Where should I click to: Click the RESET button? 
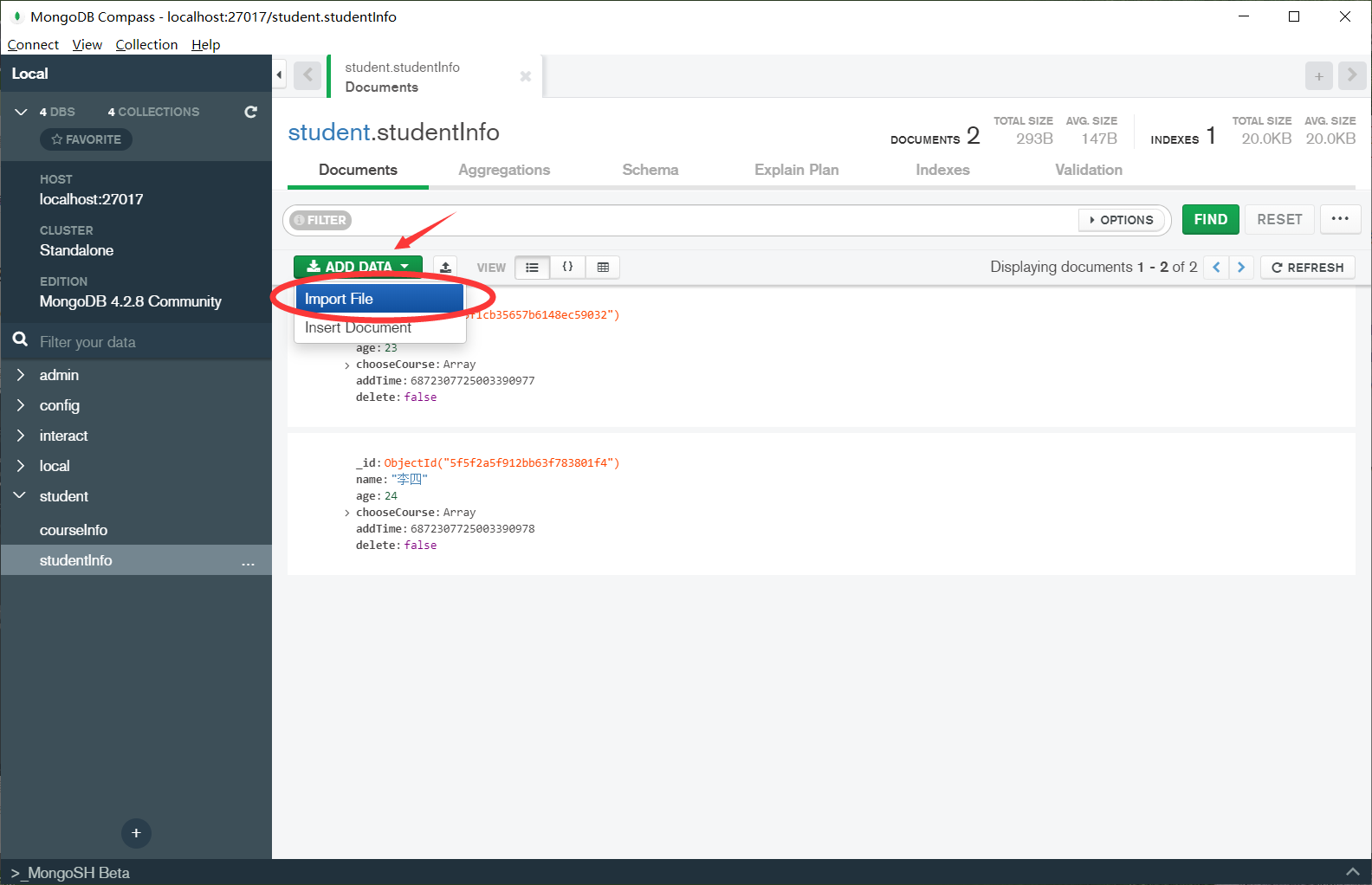[x=1279, y=219]
